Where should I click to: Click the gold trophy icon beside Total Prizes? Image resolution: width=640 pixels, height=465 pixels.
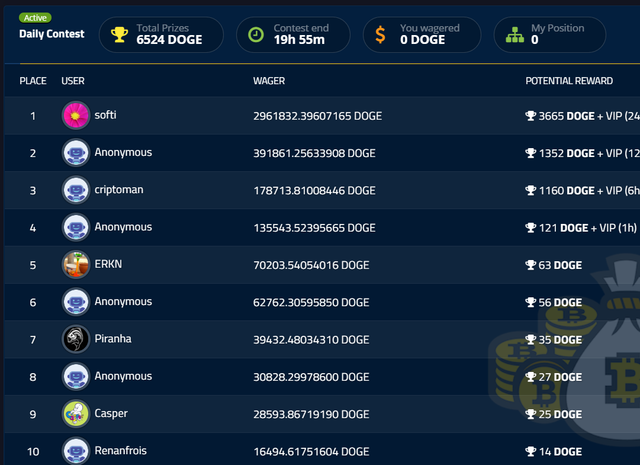tap(120, 35)
